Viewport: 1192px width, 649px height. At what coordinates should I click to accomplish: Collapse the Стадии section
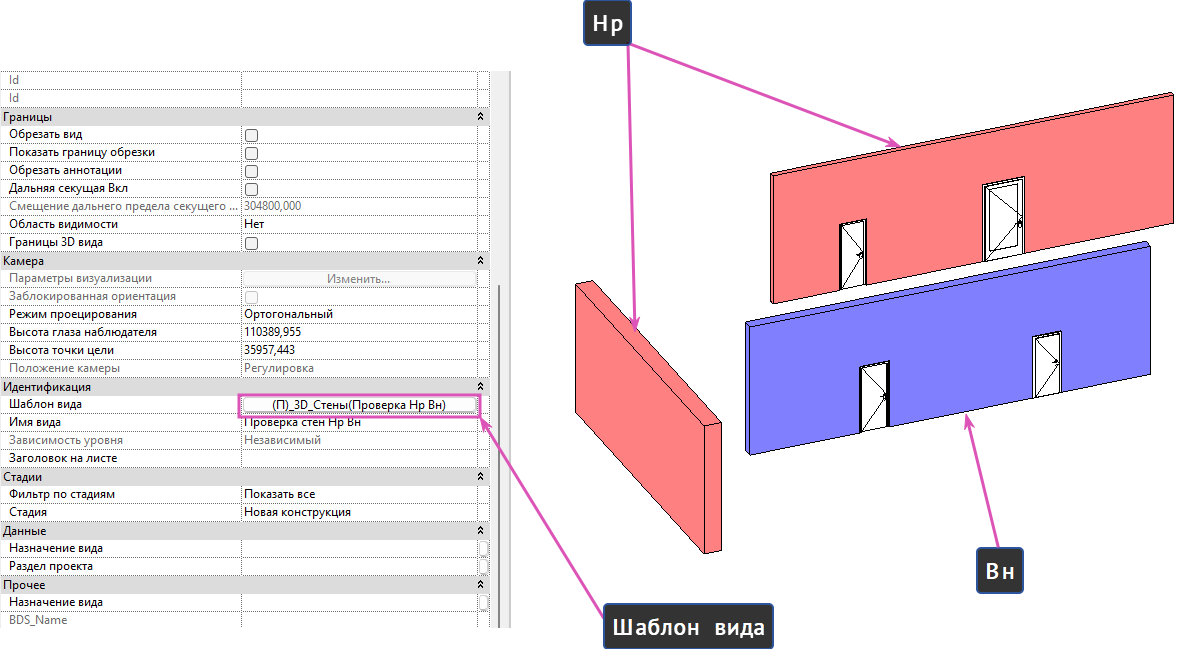click(480, 476)
